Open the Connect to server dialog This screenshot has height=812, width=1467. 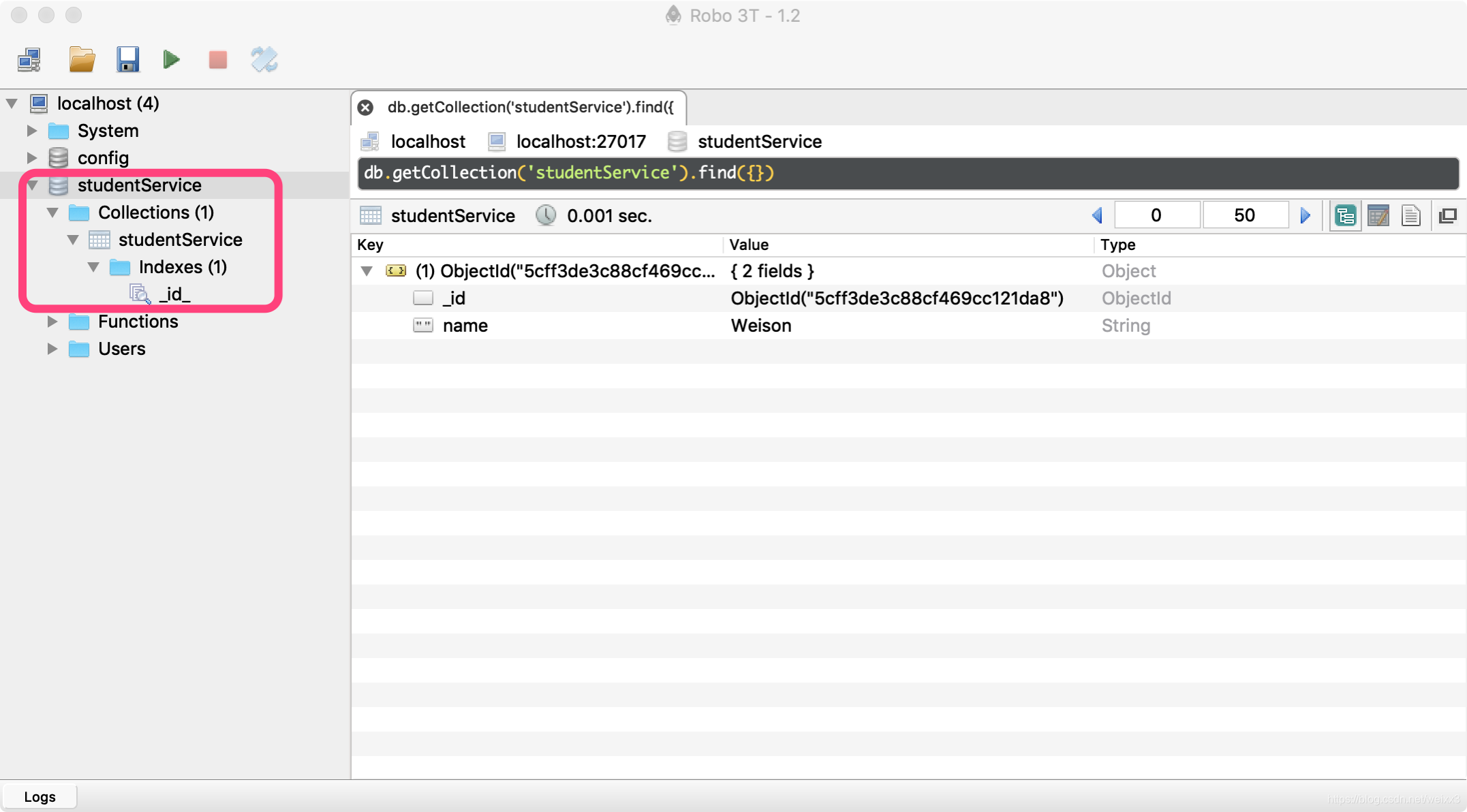click(29, 60)
